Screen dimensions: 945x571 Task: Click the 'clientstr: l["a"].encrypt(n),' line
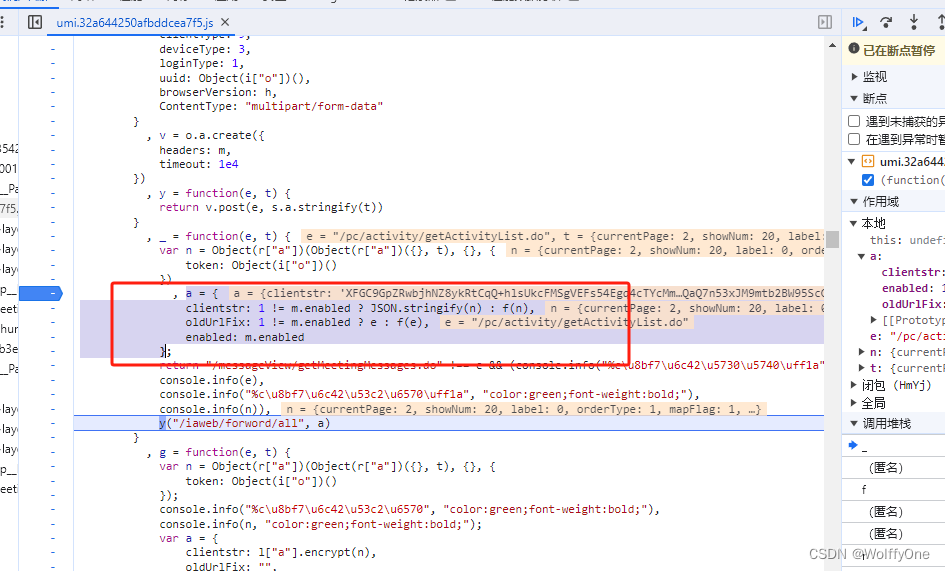pyautogui.click(x=281, y=552)
